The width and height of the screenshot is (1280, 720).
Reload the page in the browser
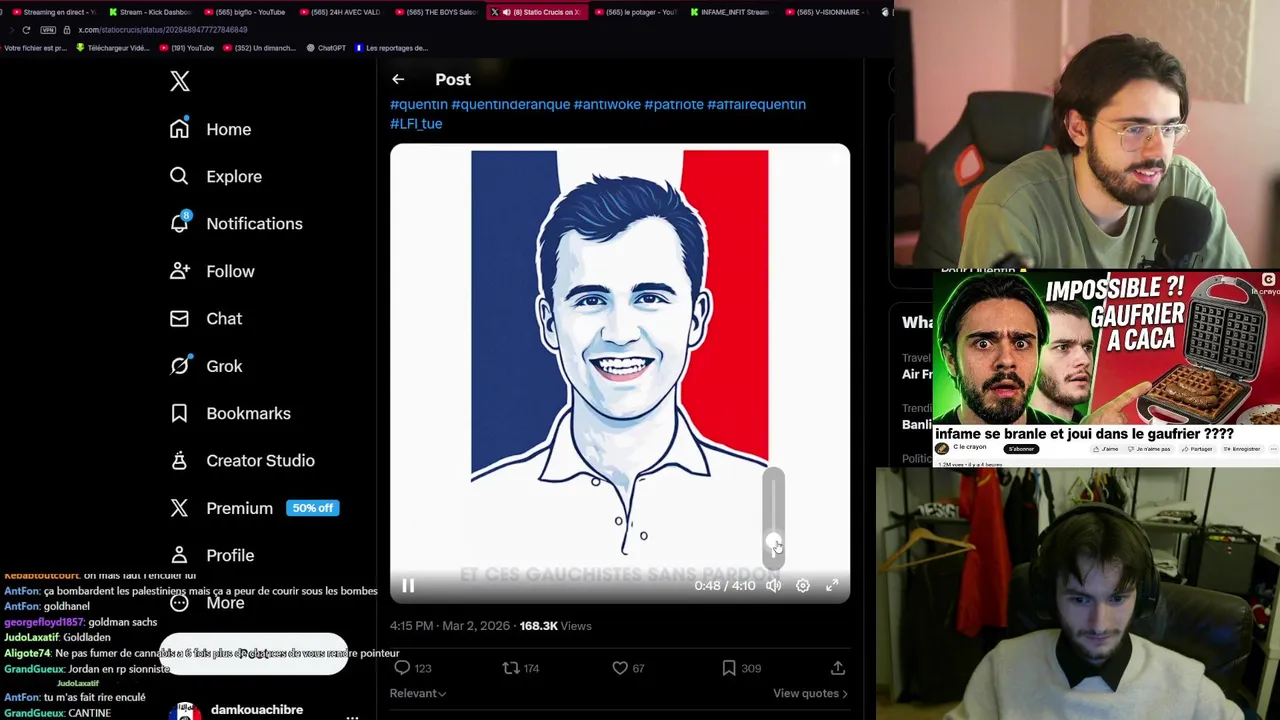[x=26, y=30]
